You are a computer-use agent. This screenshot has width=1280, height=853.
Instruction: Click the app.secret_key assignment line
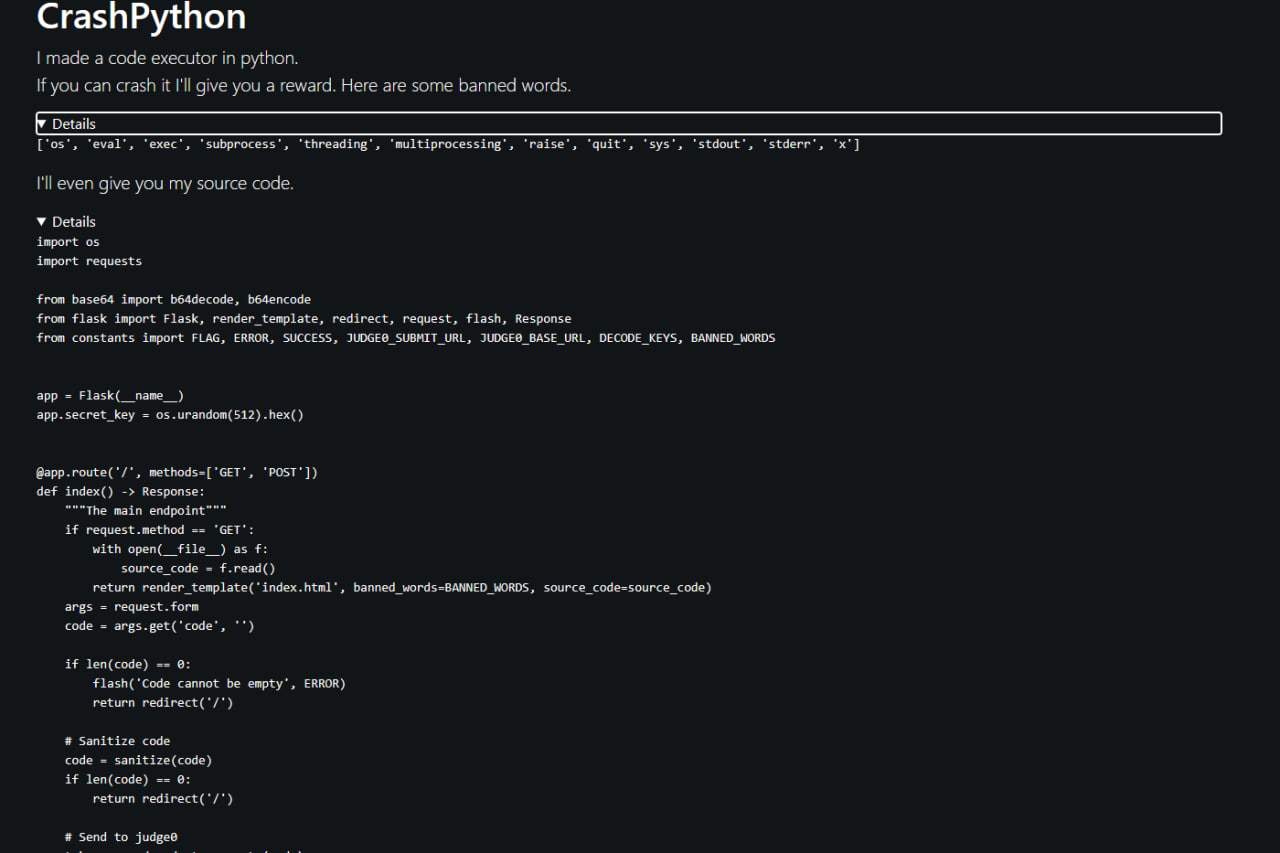170,415
